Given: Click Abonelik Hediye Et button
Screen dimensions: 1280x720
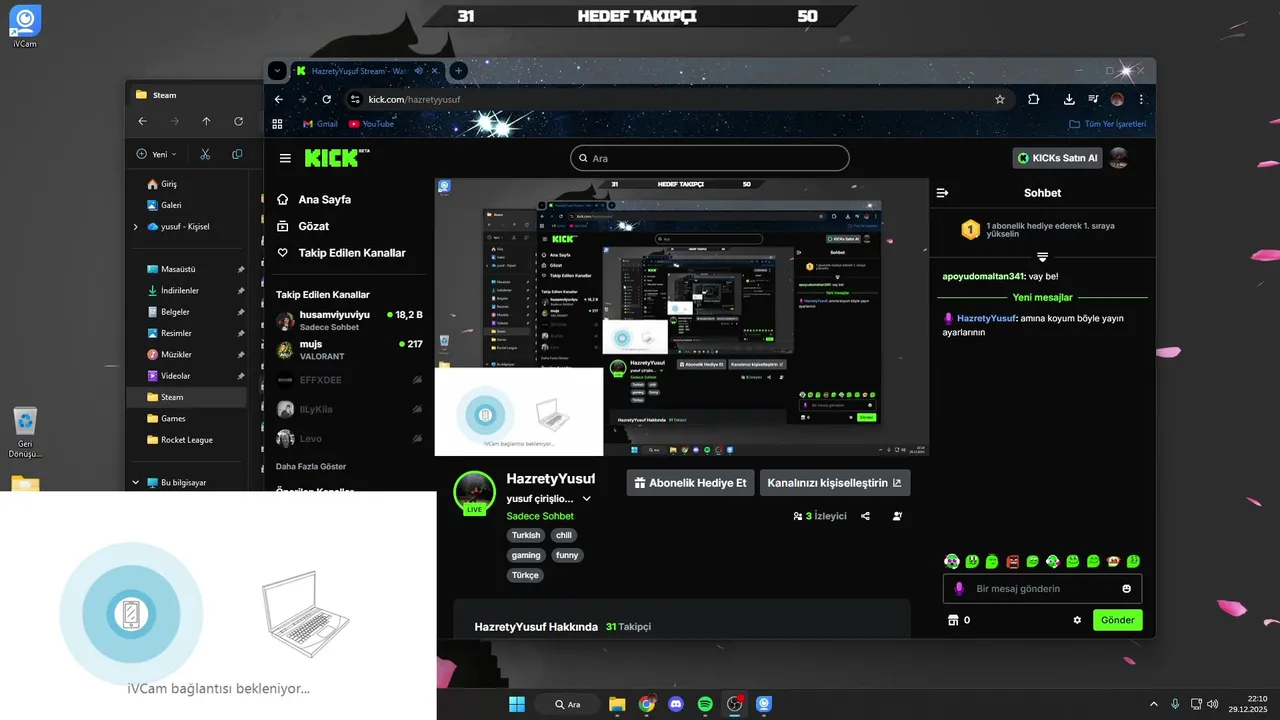Looking at the screenshot, I should coord(690,483).
